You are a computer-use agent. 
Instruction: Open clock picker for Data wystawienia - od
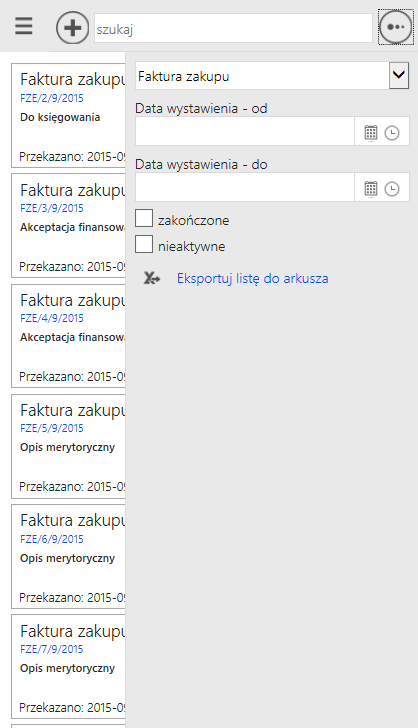pos(392,133)
